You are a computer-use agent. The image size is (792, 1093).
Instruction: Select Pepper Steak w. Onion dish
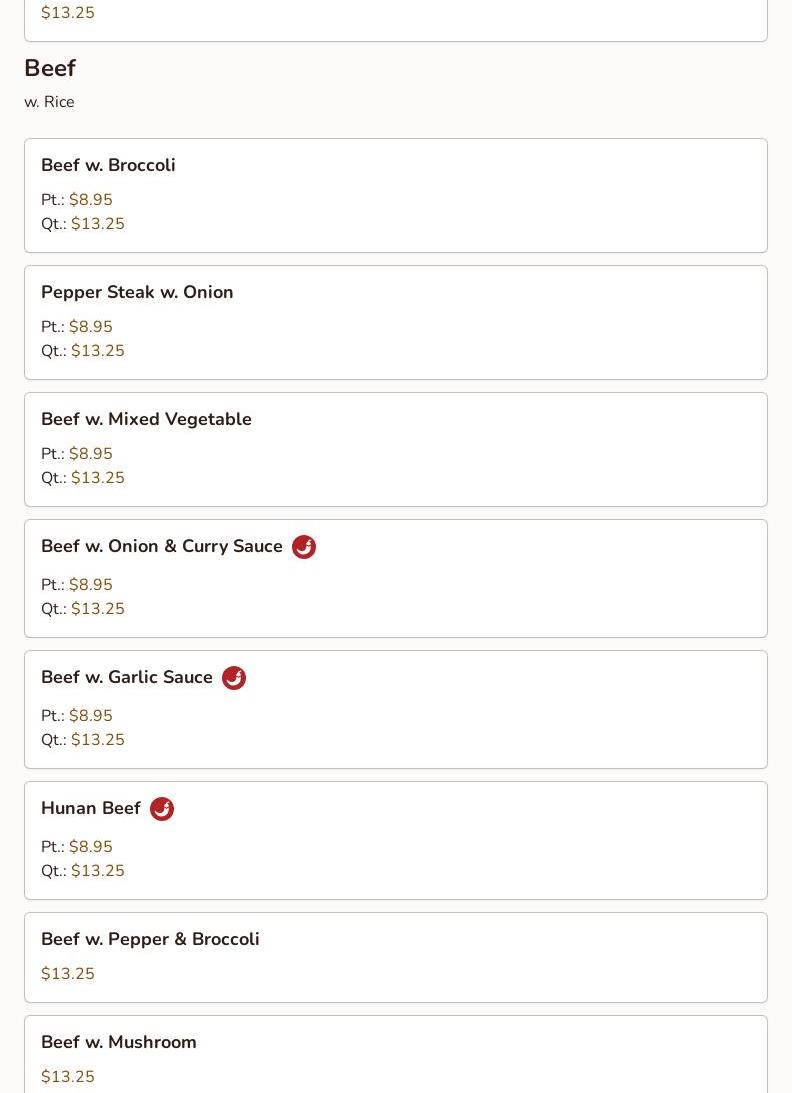(x=137, y=293)
